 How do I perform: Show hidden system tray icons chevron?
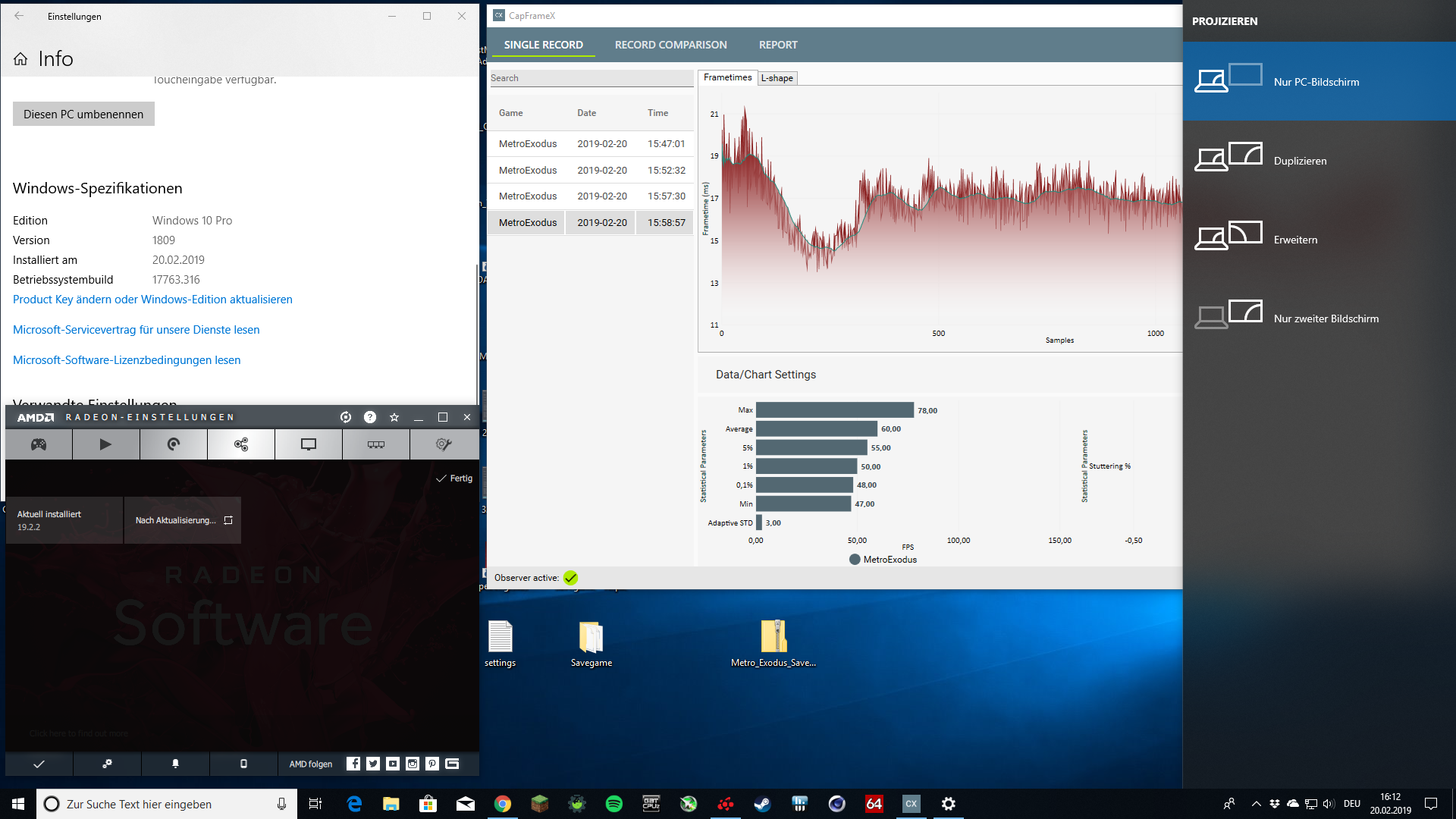pyautogui.click(x=1256, y=804)
